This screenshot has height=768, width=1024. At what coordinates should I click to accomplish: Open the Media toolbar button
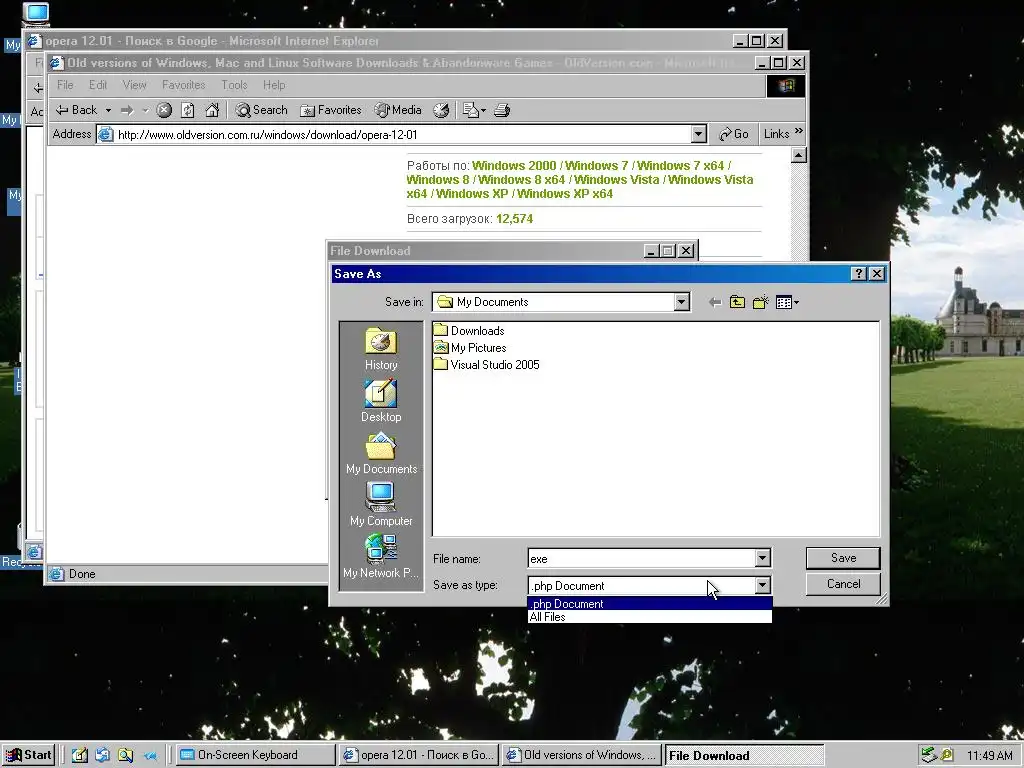pyautogui.click(x=398, y=110)
